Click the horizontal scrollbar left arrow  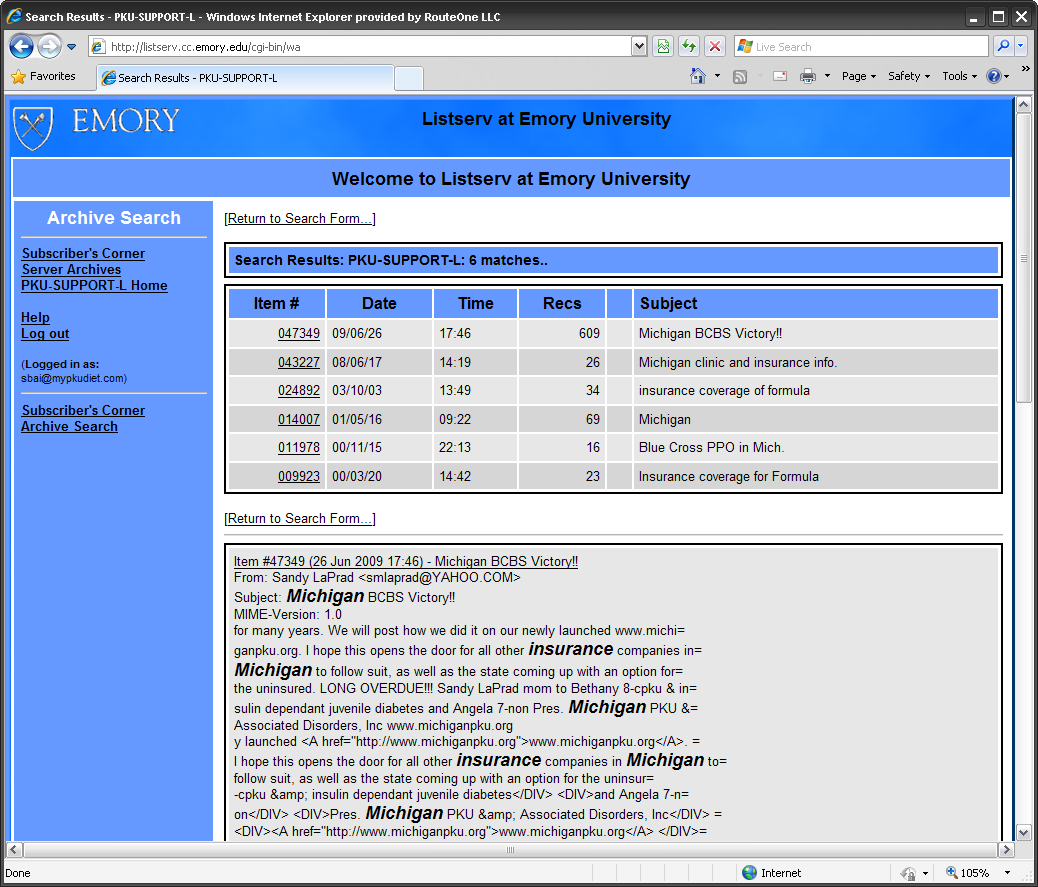point(14,849)
